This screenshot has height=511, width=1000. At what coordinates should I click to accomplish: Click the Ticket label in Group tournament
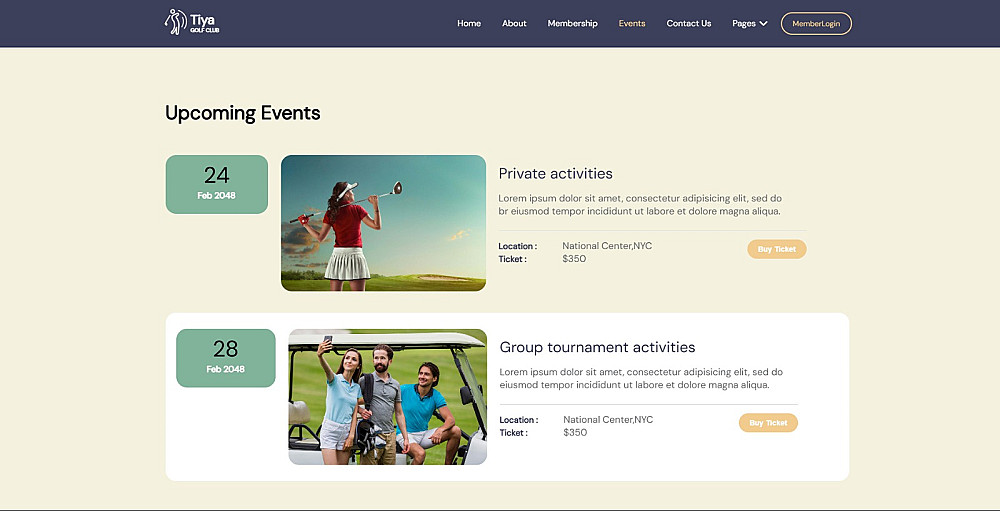pos(513,433)
